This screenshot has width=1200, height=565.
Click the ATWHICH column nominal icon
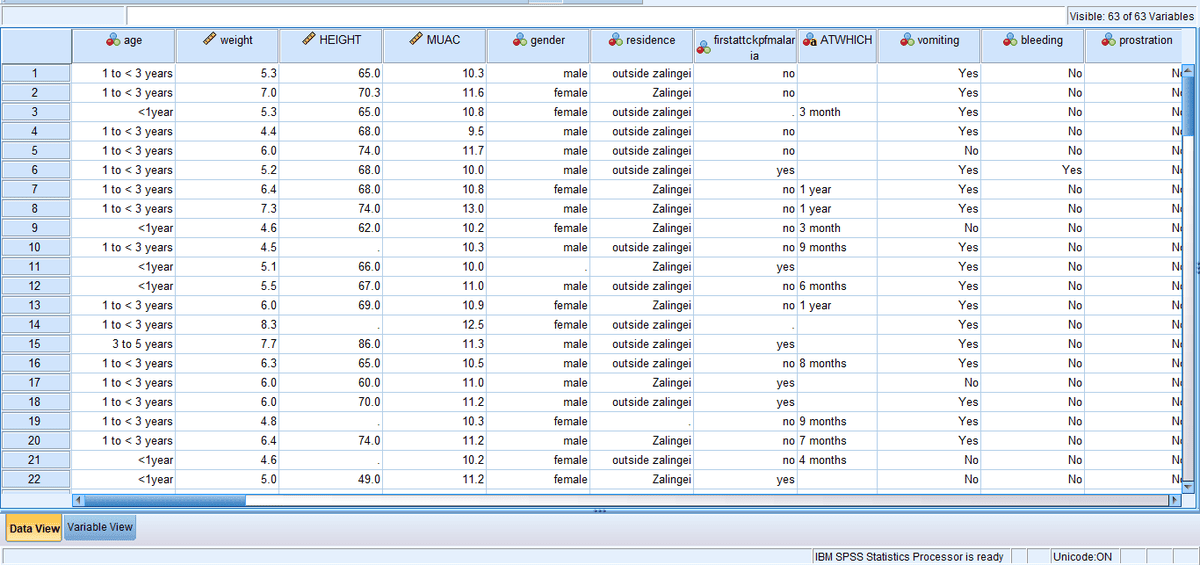pyautogui.click(x=810, y=40)
